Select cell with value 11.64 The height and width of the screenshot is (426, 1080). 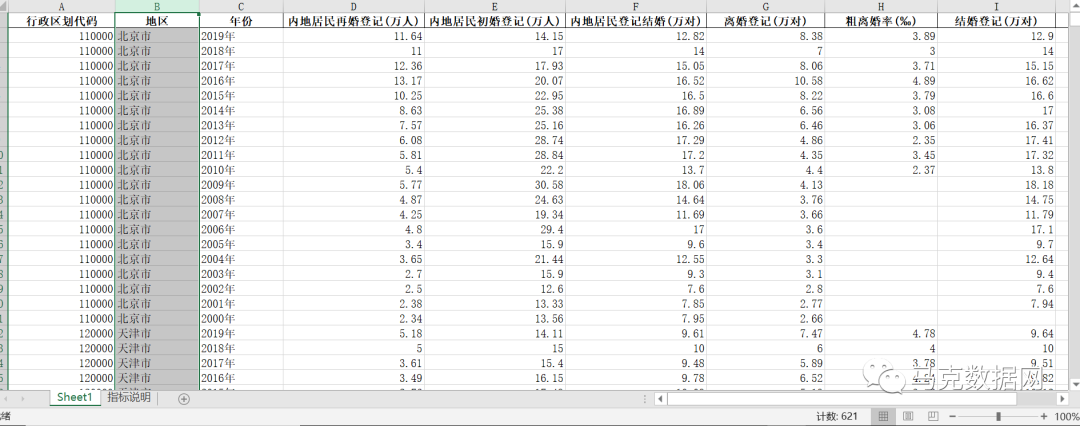click(353, 36)
